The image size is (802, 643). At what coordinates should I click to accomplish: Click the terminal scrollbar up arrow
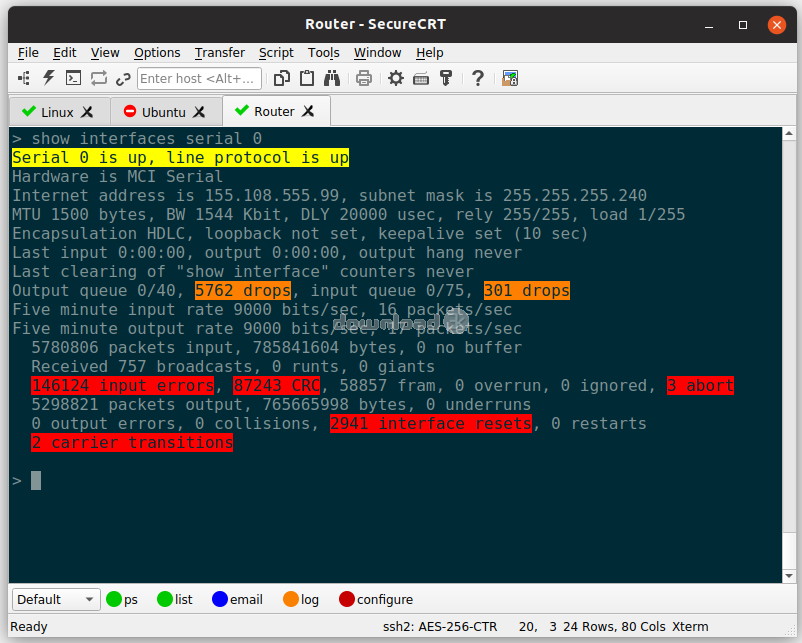(x=789, y=134)
